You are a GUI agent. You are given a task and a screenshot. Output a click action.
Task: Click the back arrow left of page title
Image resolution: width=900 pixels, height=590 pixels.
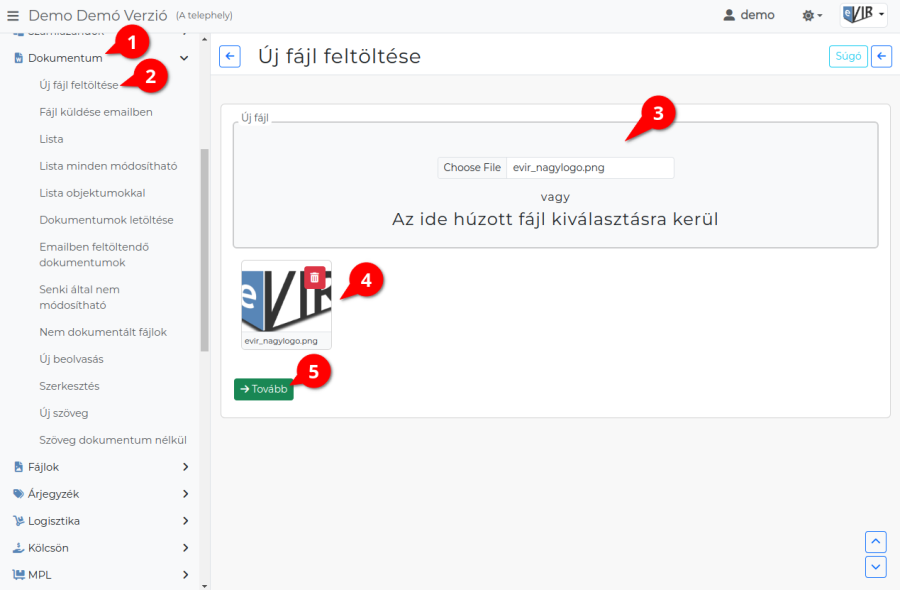230,57
